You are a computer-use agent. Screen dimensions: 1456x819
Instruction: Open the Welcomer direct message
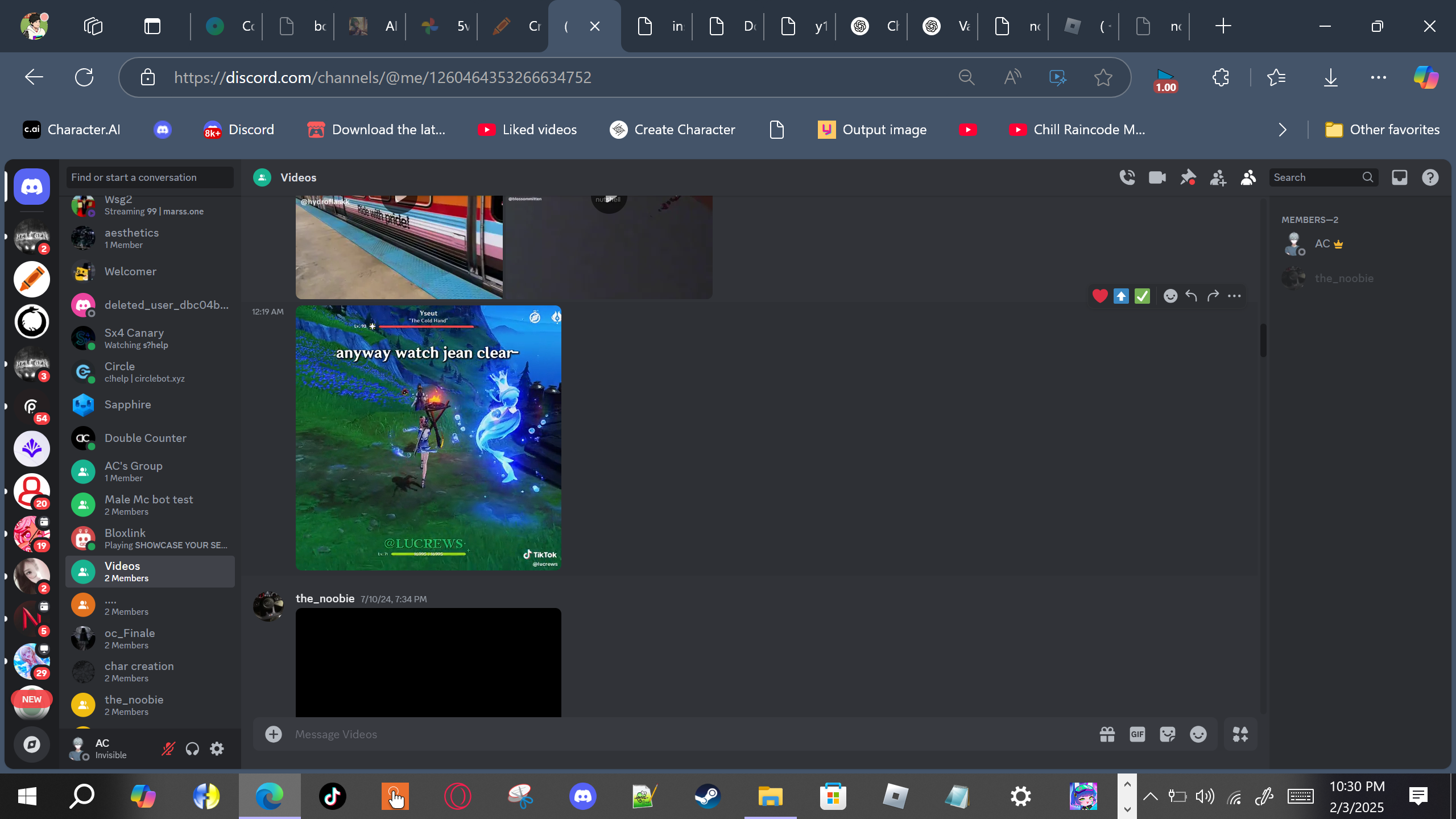(150, 271)
